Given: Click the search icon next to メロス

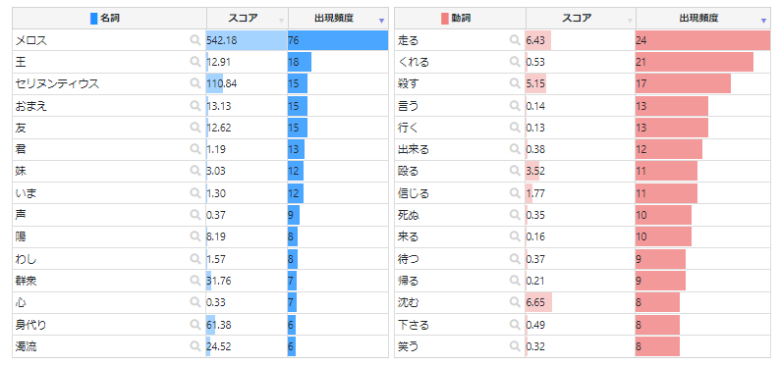Looking at the screenshot, I should click(x=195, y=40).
